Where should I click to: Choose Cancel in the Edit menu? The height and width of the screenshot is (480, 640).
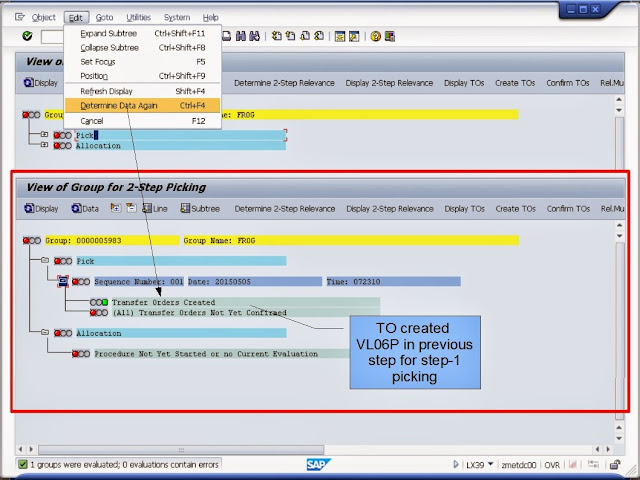click(142, 121)
